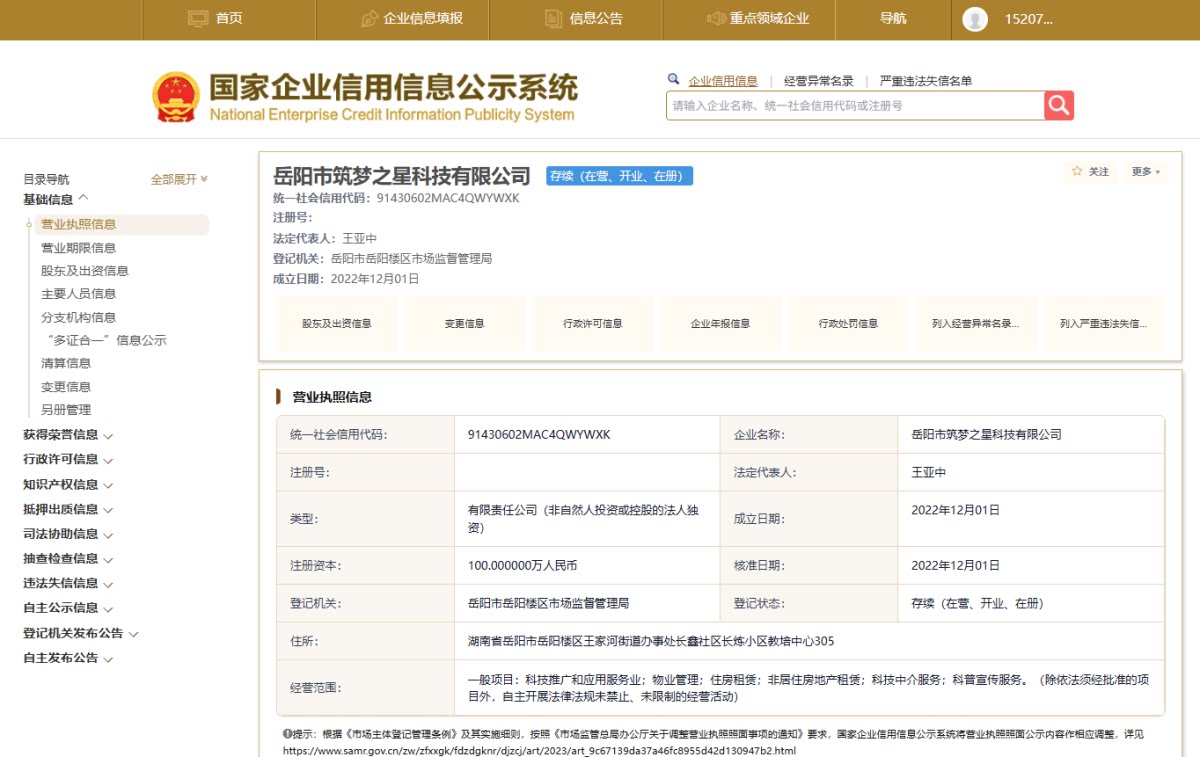Click the small magnifier before 企业信息信息
This screenshot has width=1200, height=757.
tap(673, 80)
